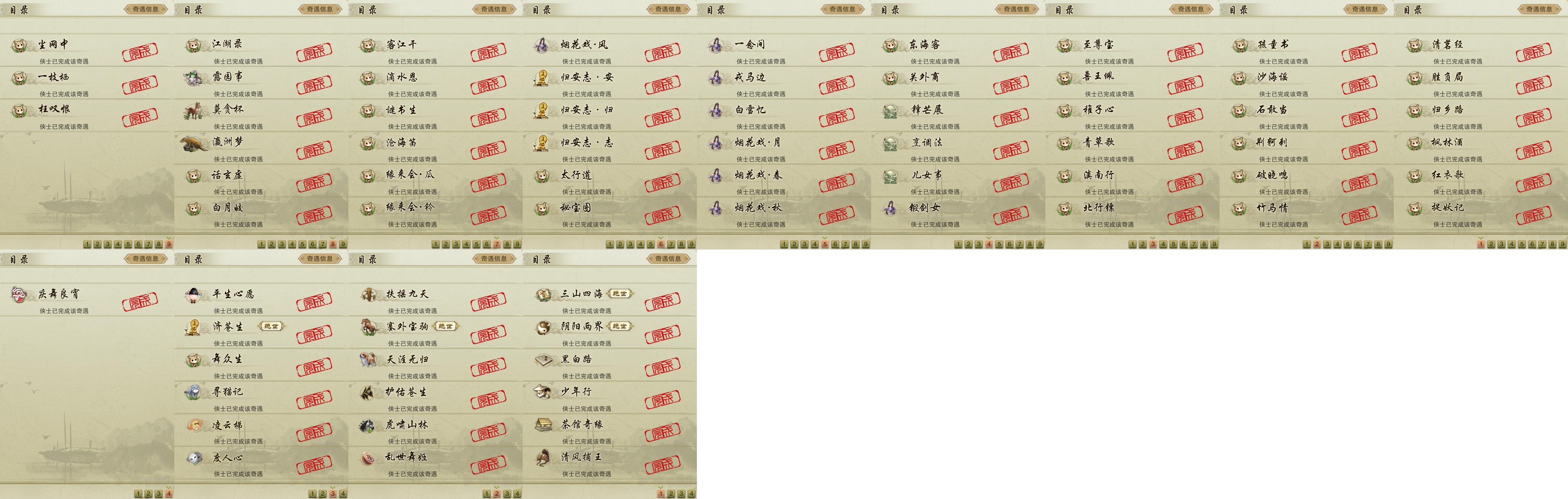Click 奇遇信息 button above 平生心愿 list
The height and width of the screenshot is (499, 1568).
(x=319, y=258)
